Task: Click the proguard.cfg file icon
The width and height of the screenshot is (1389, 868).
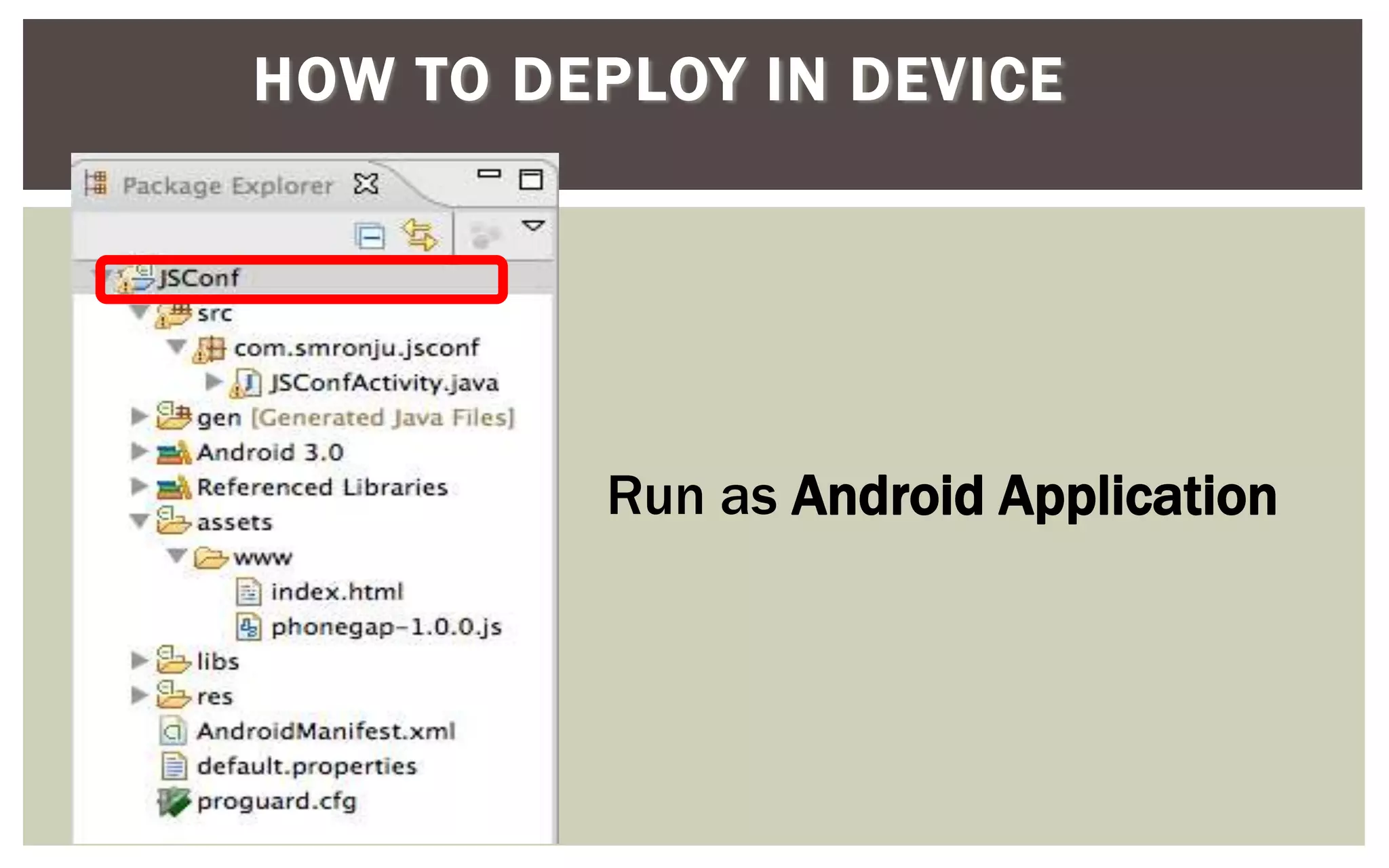Action: [x=173, y=802]
